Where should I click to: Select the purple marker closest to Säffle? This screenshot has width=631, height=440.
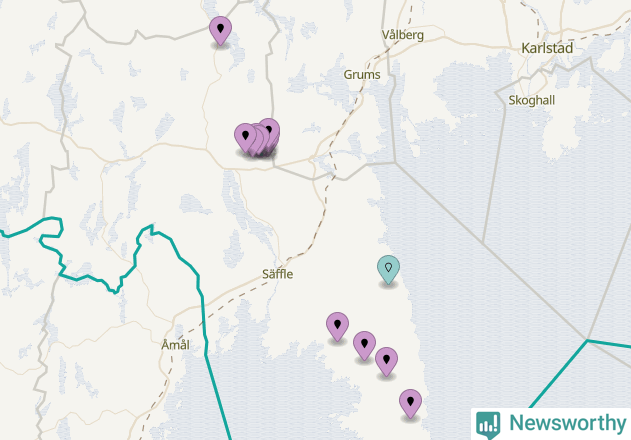pyautogui.click(x=337, y=326)
